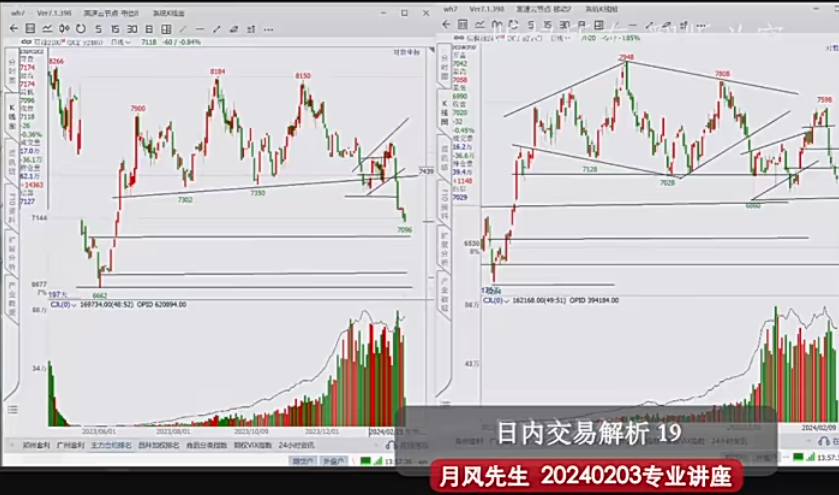This screenshot has height=495, width=839.
Task: Click 7118 -60 / -0.84% quote in left header
Action: [171, 42]
